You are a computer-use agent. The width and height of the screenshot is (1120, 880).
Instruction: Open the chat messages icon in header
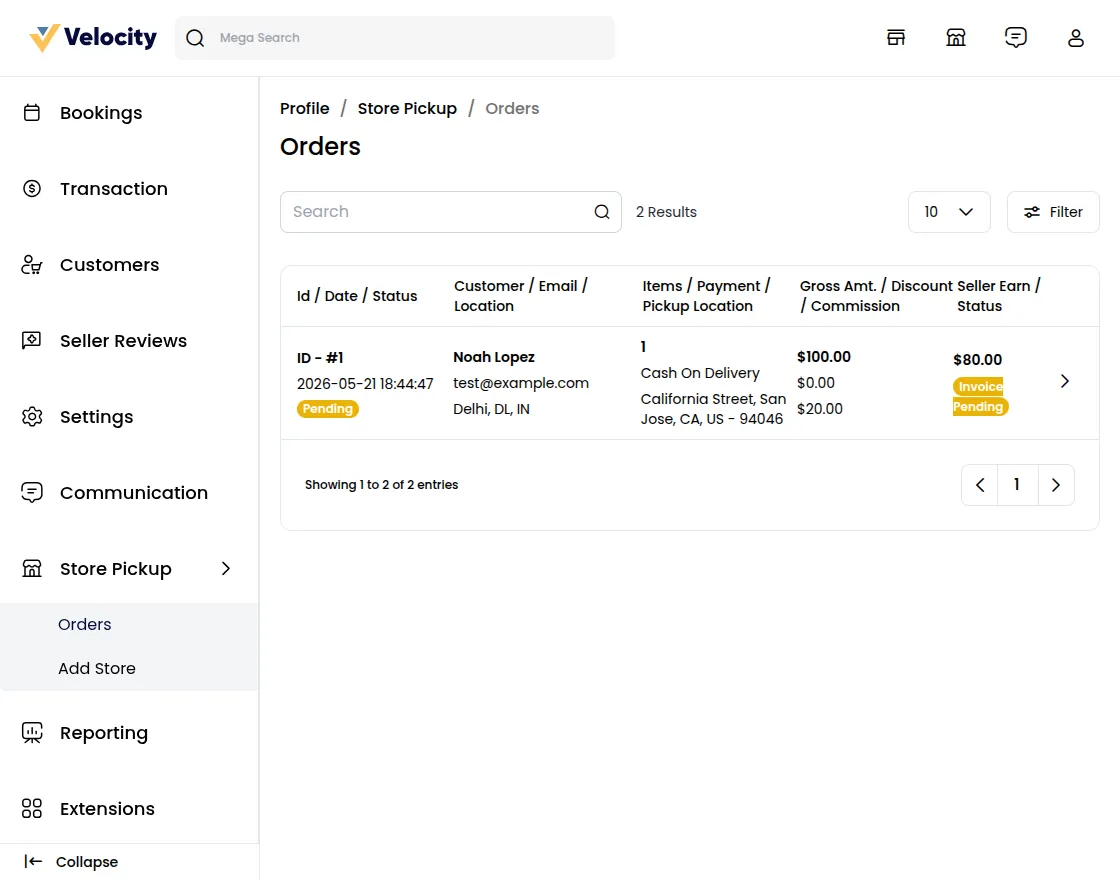(x=1016, y=38)
